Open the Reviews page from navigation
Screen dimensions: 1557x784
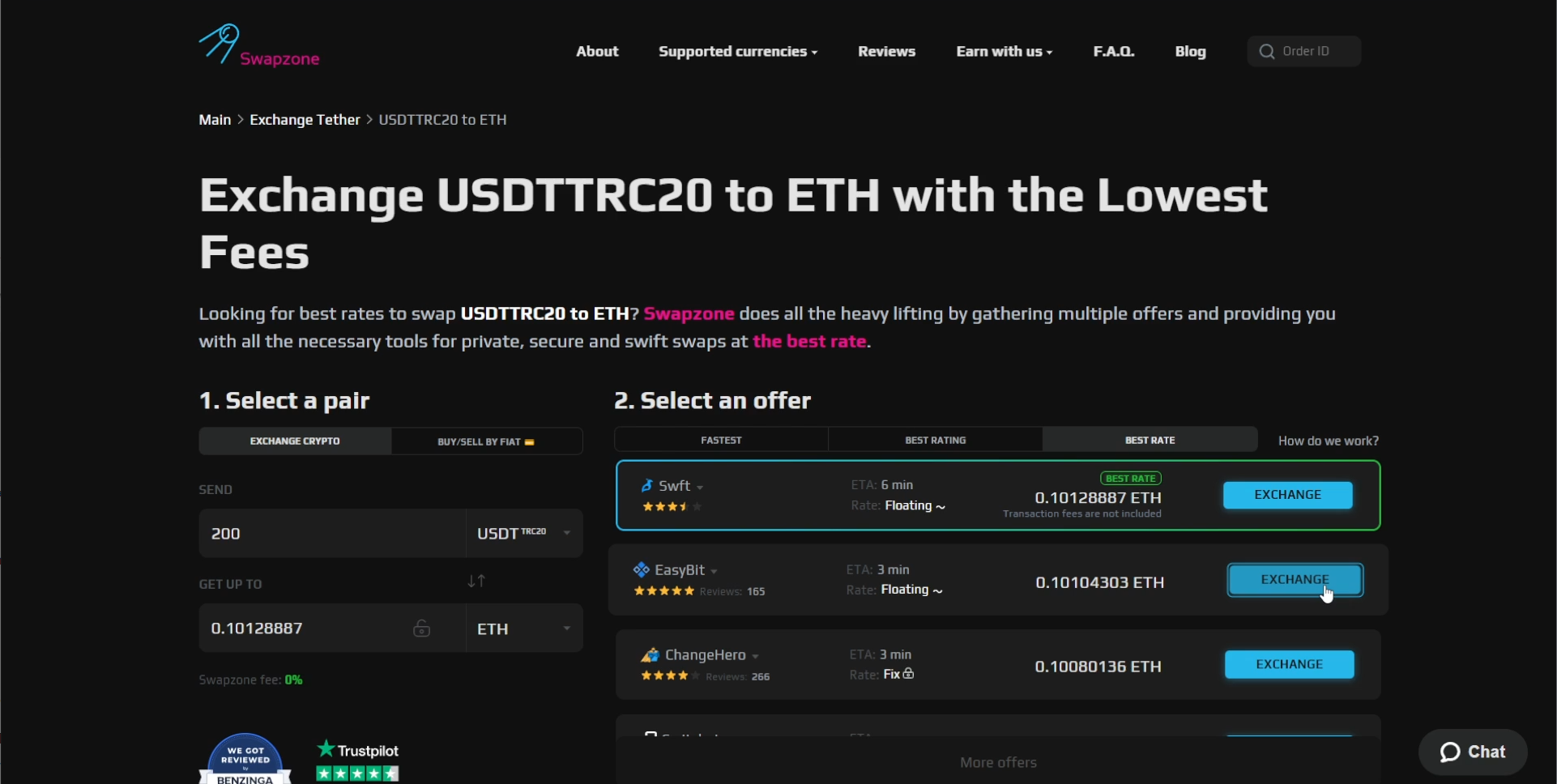[x=885, y=51]
